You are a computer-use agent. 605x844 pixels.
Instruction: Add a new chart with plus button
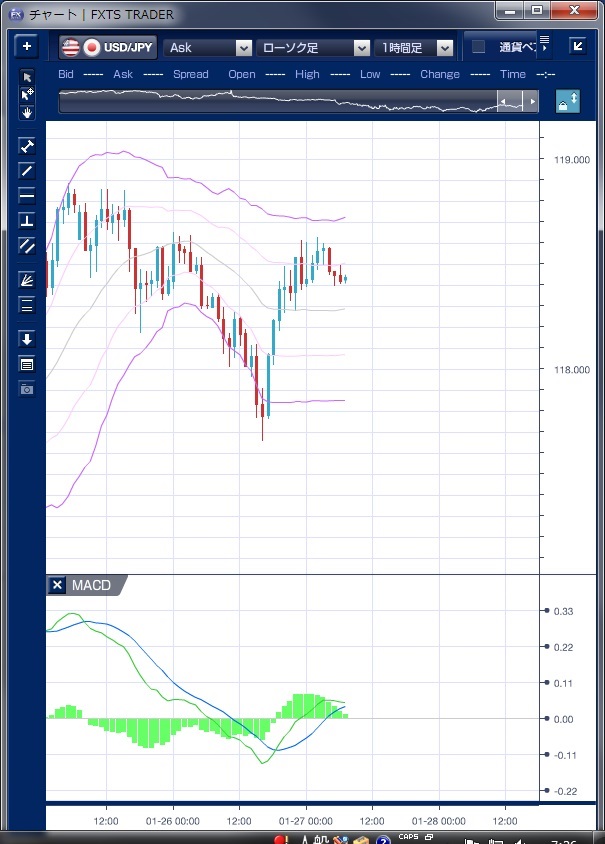[27, 46]
